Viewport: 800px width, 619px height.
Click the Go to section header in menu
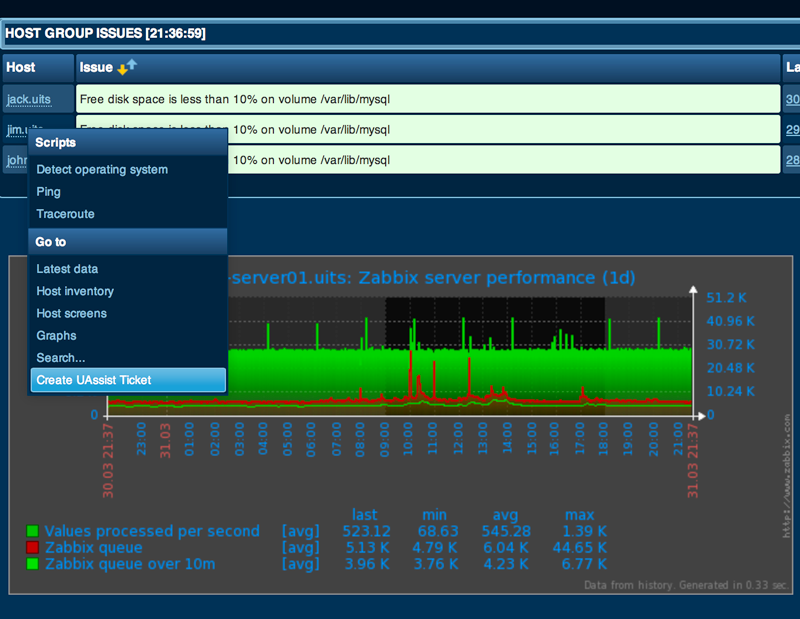coord(128,242)
